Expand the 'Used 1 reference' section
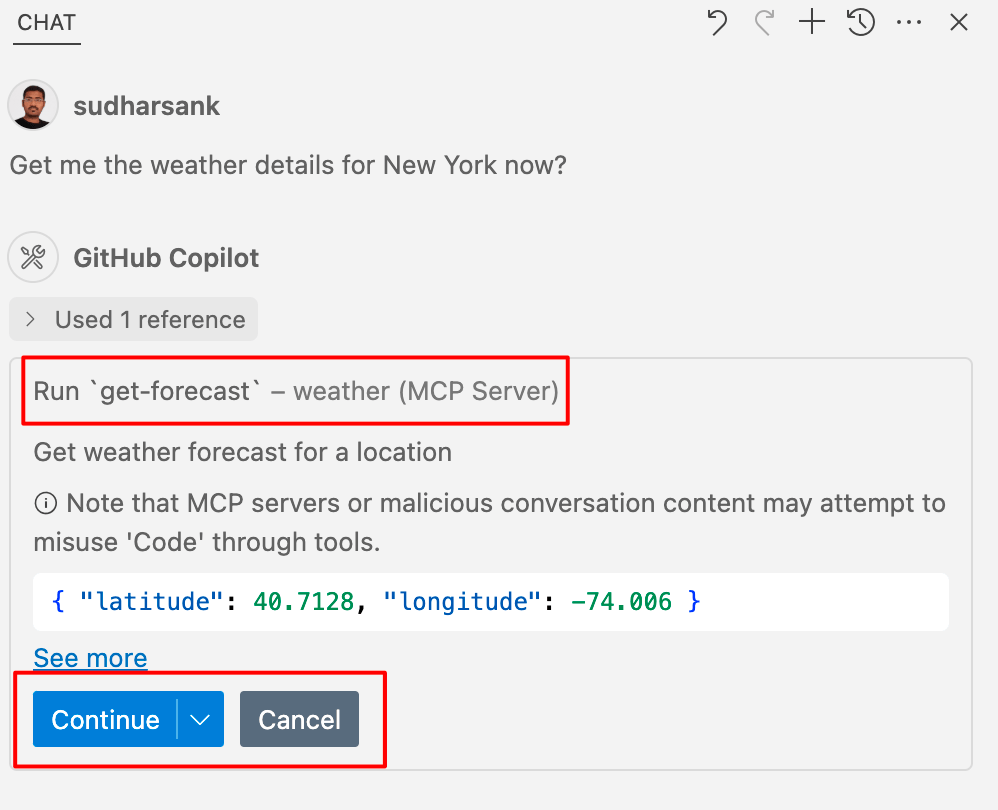This screenshot has width=998, height=810. tap(133, 319)
